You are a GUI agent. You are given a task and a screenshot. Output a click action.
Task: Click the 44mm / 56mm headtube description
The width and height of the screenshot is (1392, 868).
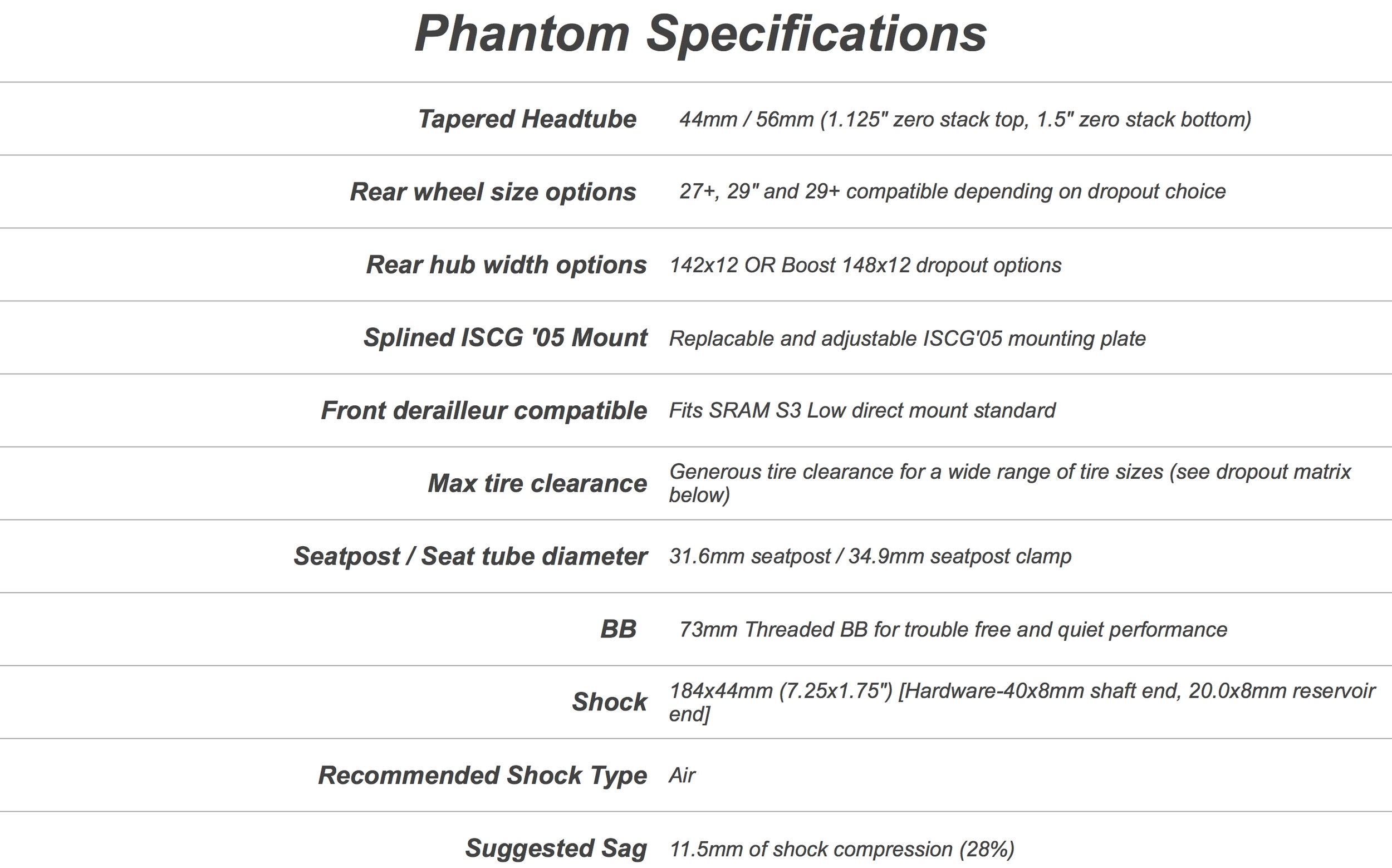[965, 119]
